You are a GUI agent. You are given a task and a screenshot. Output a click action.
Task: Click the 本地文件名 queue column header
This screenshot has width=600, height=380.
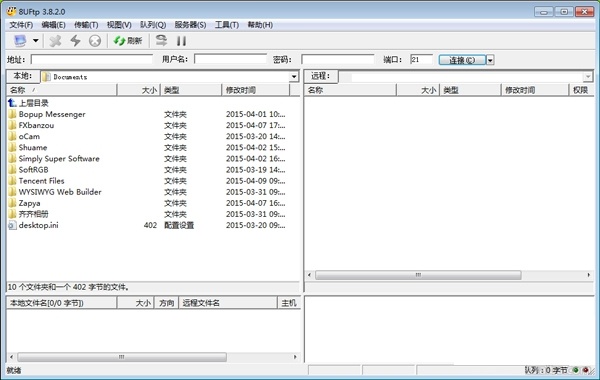[x=62, y=303]
